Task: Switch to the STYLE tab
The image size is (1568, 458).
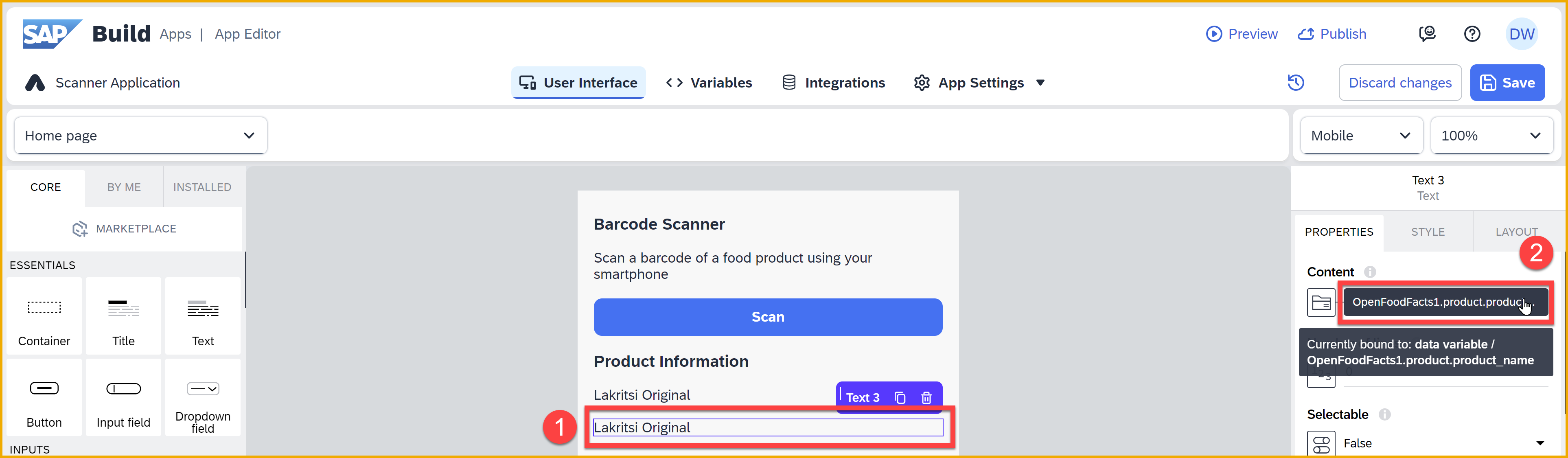Action: (1428, 232)
